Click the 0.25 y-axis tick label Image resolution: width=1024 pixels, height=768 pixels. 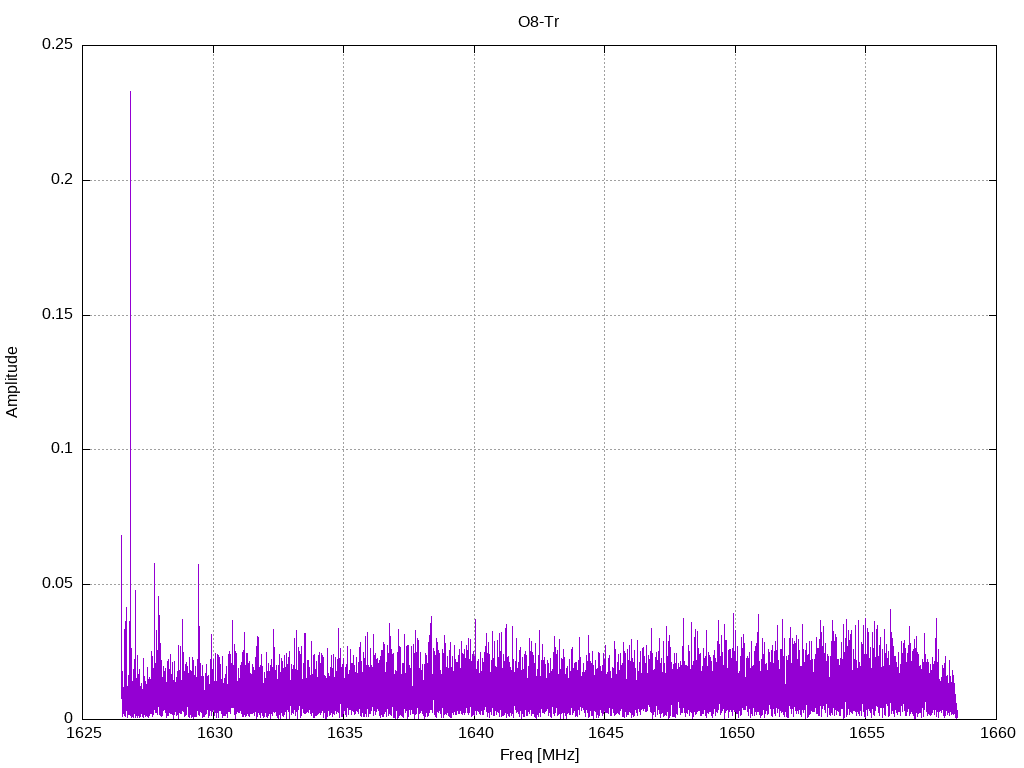pyautogui.click(x=57, y=45)
